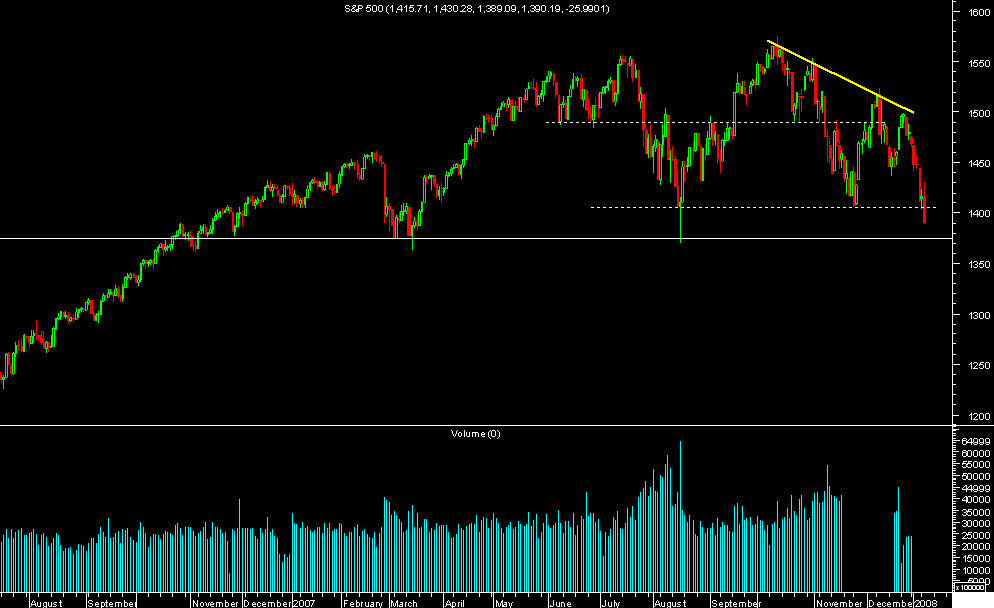Select the upper dotted line near 1490
This screenshot has height=608, width=994.
tap(716, 122)
